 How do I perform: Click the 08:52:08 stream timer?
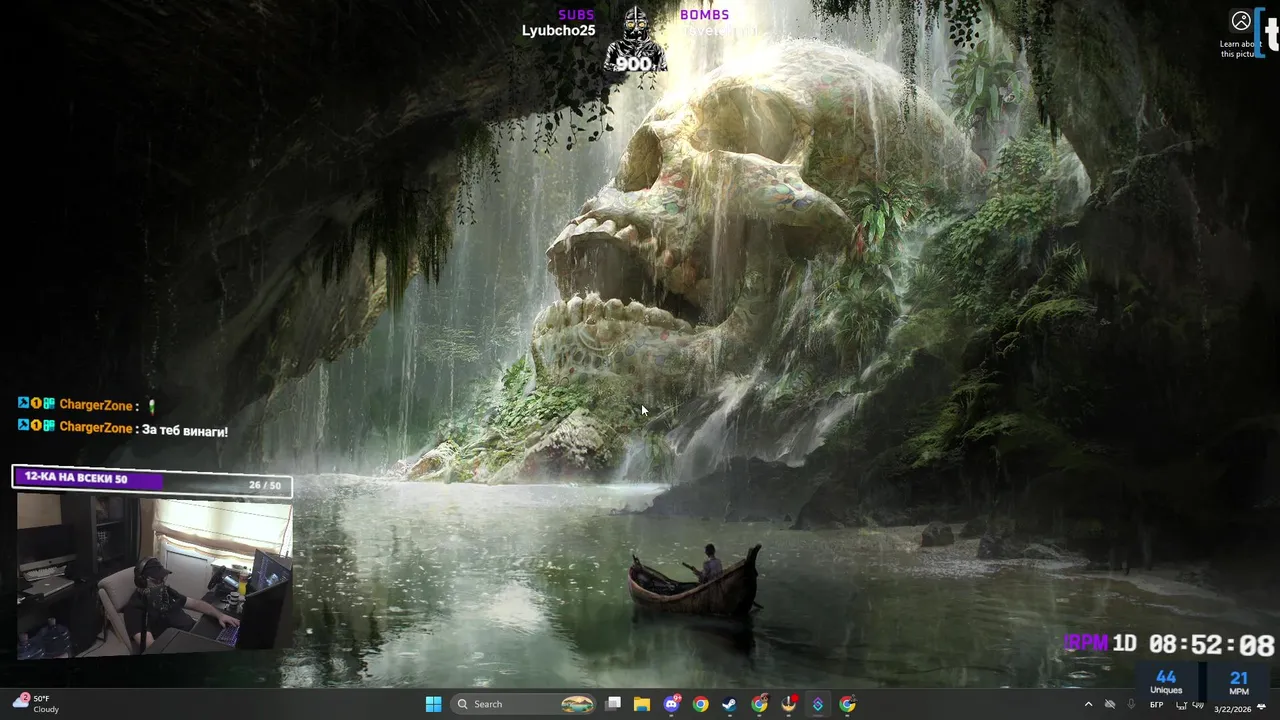click(1211, 645)
